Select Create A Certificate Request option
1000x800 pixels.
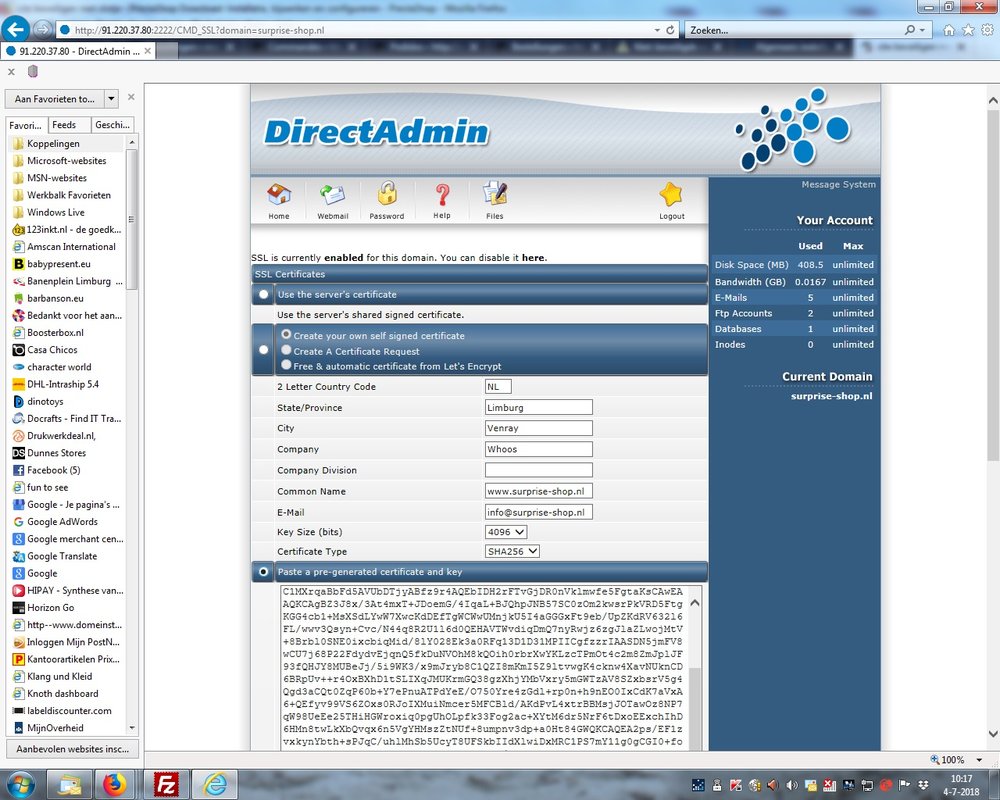click(286, 350)
